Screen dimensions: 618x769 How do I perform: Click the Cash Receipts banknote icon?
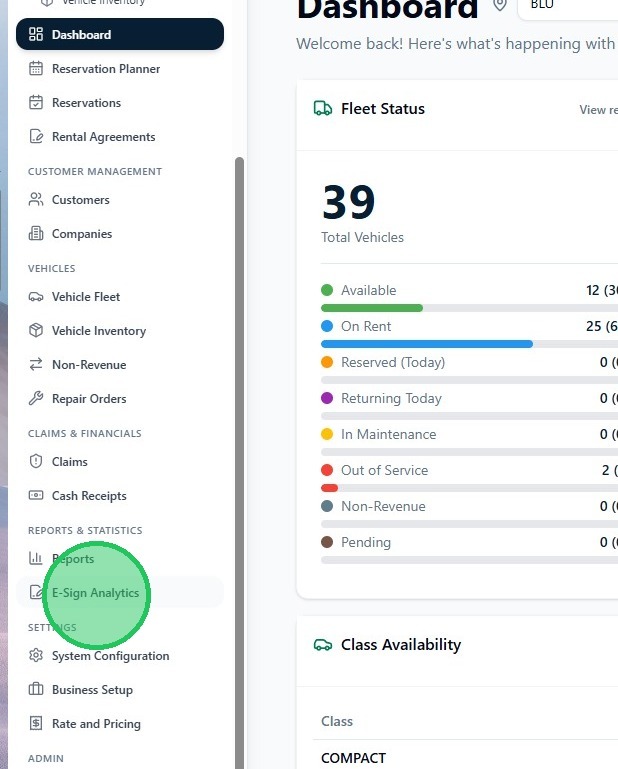coord(36,495)
